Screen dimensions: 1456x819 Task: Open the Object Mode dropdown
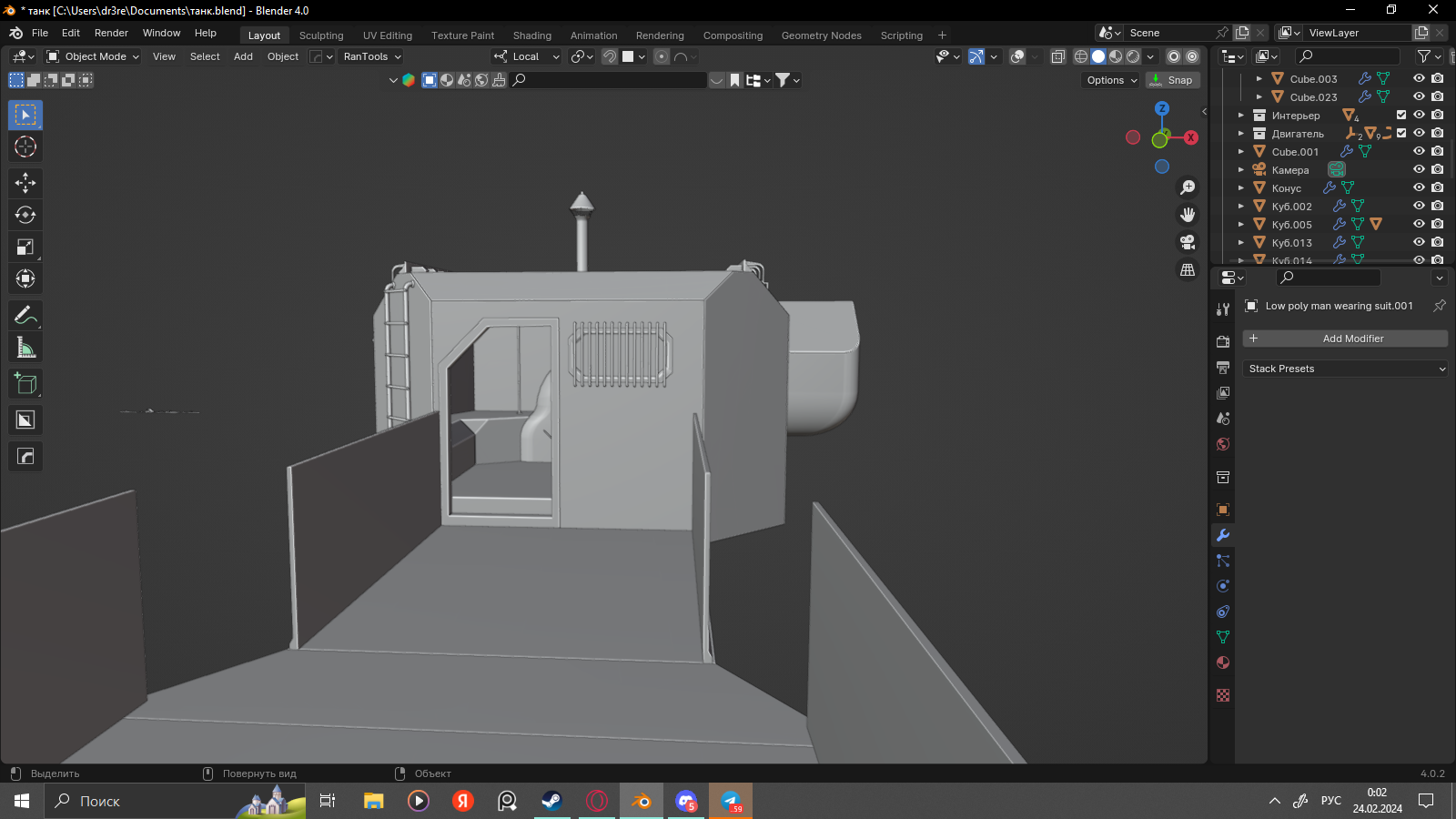click(93, 56)
